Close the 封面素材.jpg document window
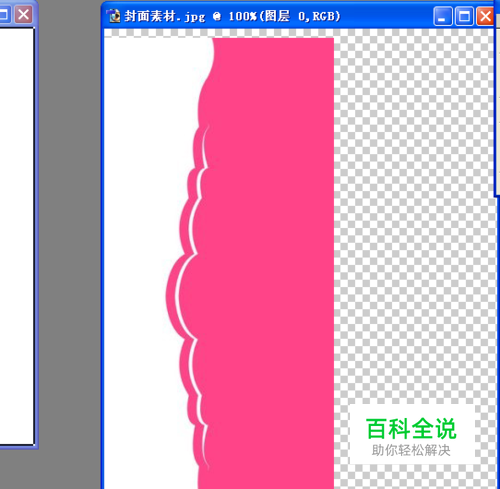This screenshot has height=489, width=500. 485,16
